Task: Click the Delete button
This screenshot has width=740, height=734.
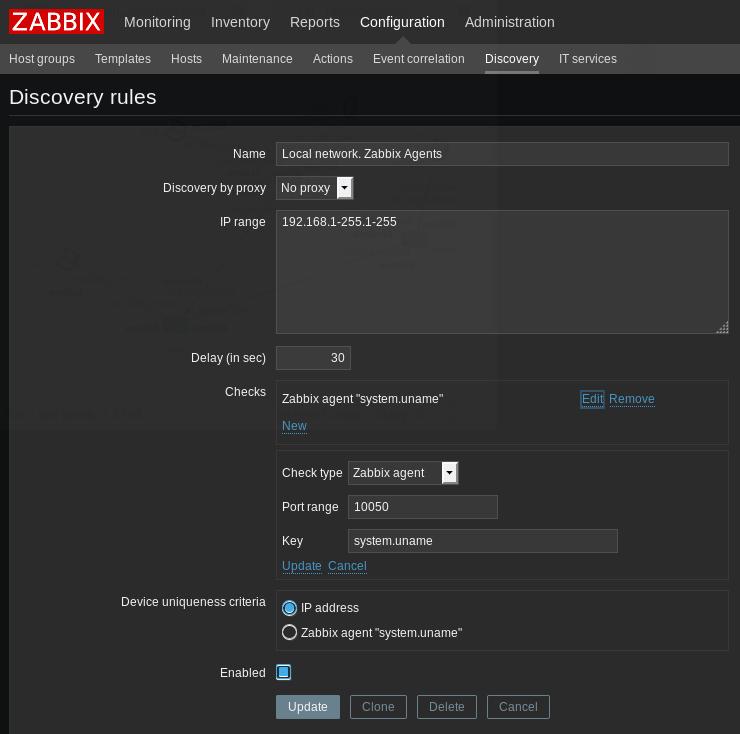Action: tap(446, 707)
